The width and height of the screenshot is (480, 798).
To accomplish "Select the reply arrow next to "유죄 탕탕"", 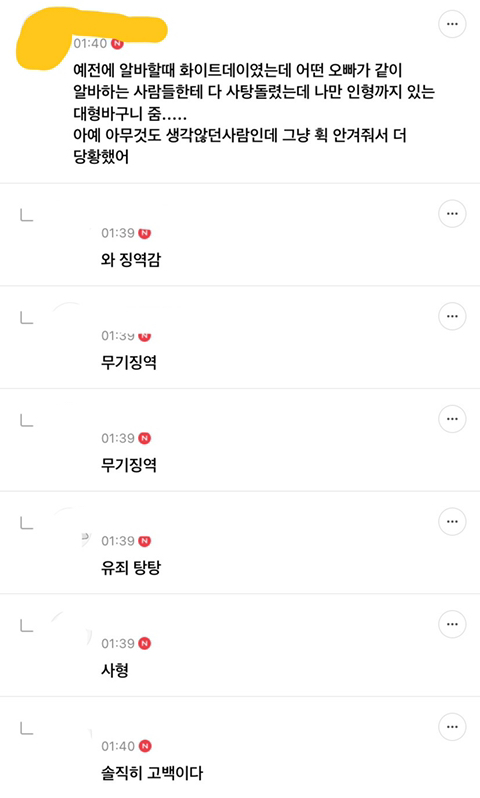I will point(26,523).
